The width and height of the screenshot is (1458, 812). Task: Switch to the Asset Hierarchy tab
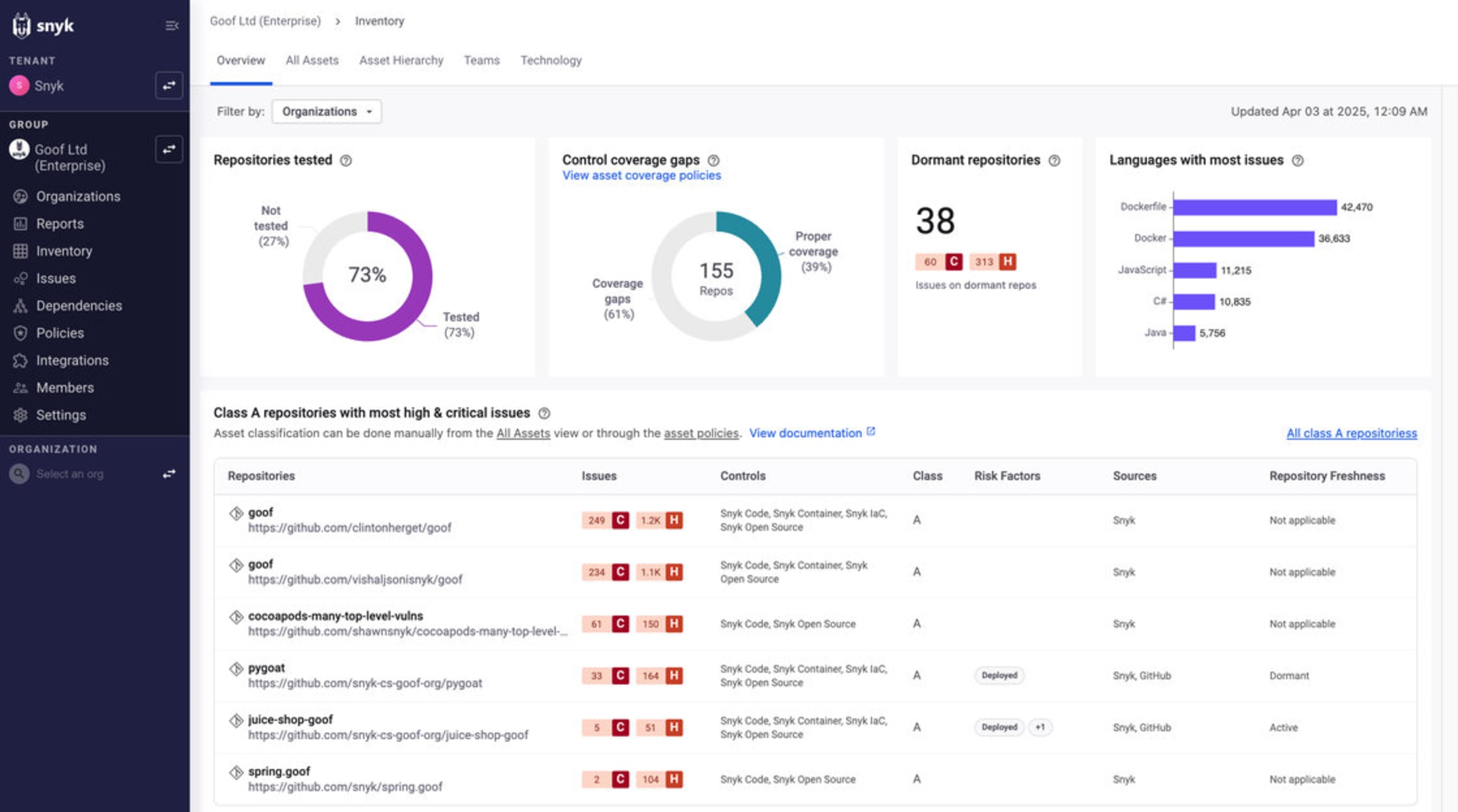401,60
